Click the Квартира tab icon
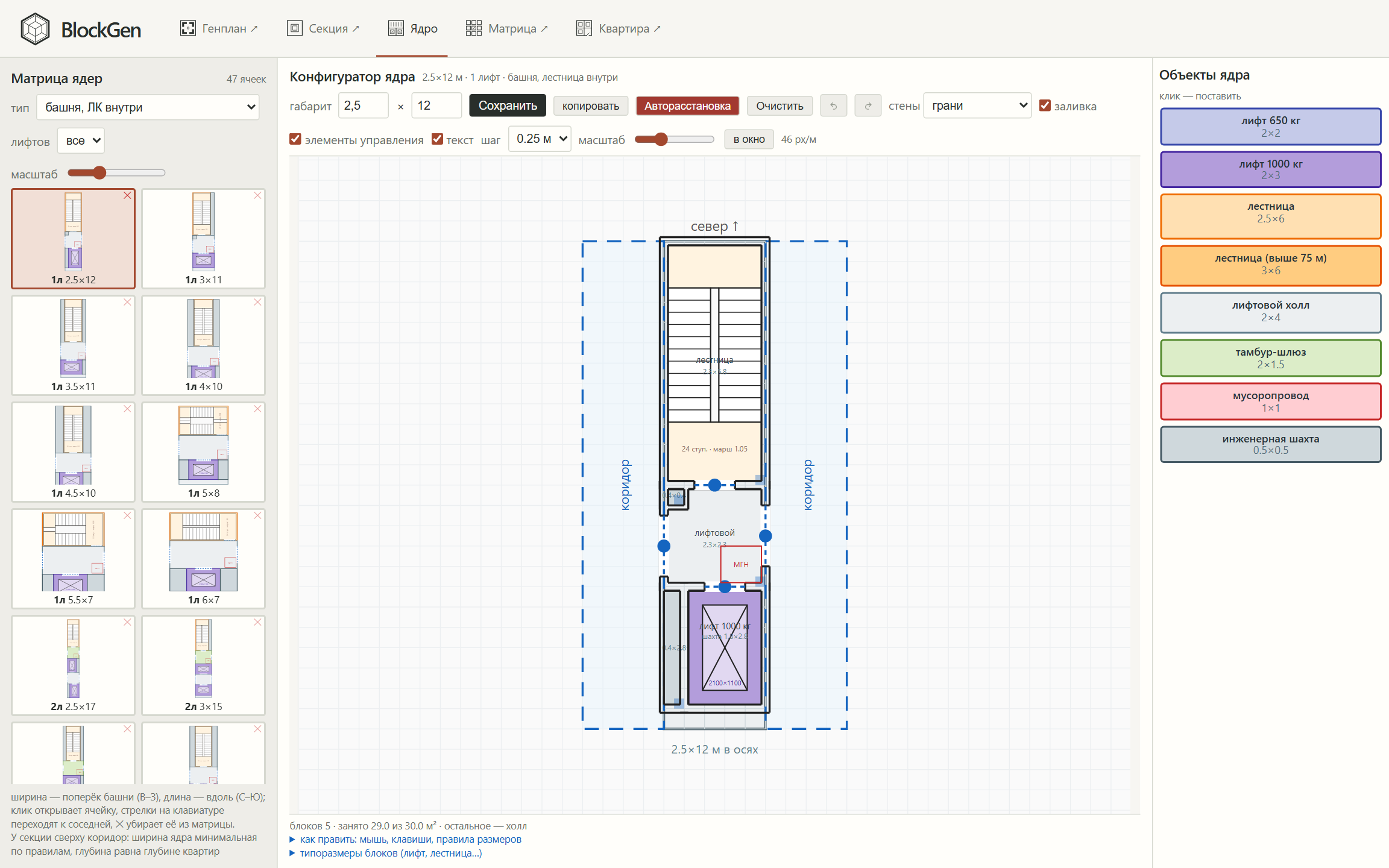Viewport: 1389px width, 868px height. [x=584, y=28]
